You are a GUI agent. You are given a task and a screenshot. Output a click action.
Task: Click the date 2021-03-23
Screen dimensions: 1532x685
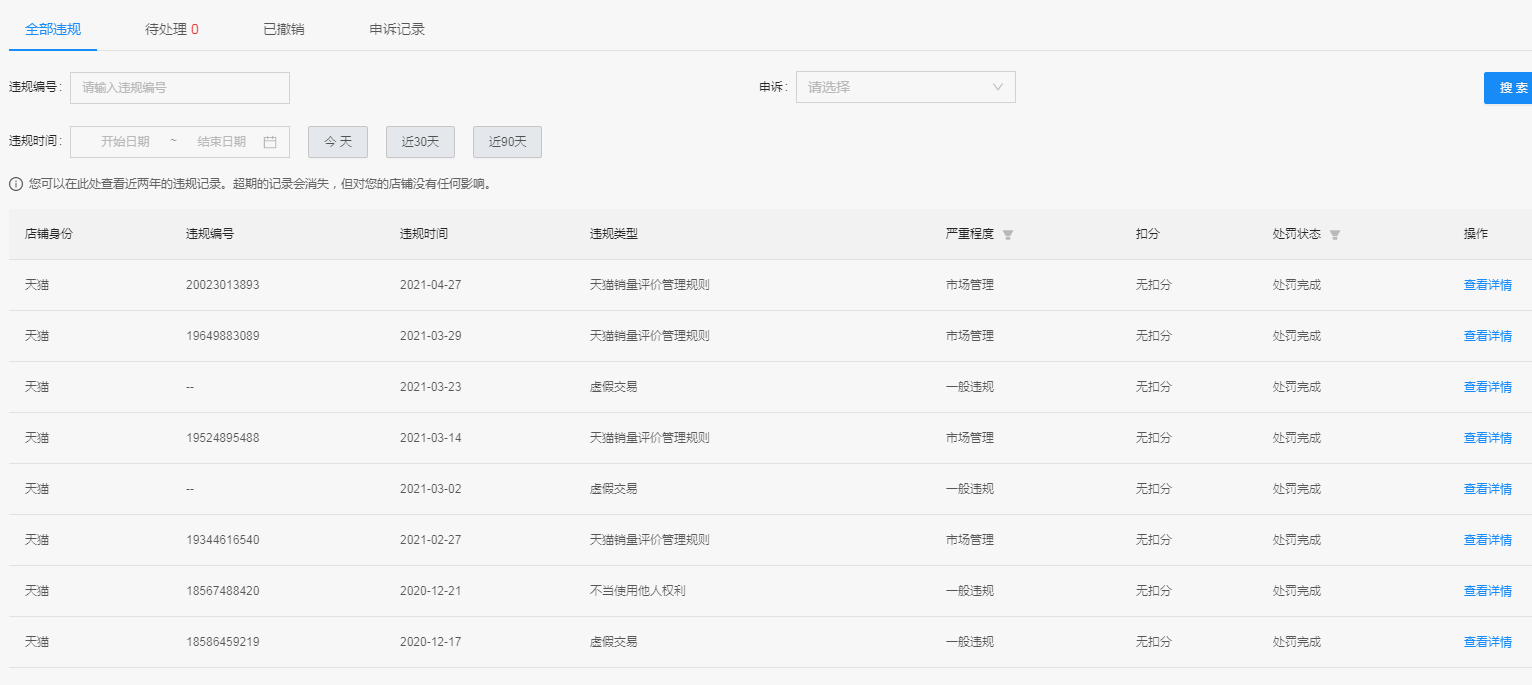click(431, 387)
